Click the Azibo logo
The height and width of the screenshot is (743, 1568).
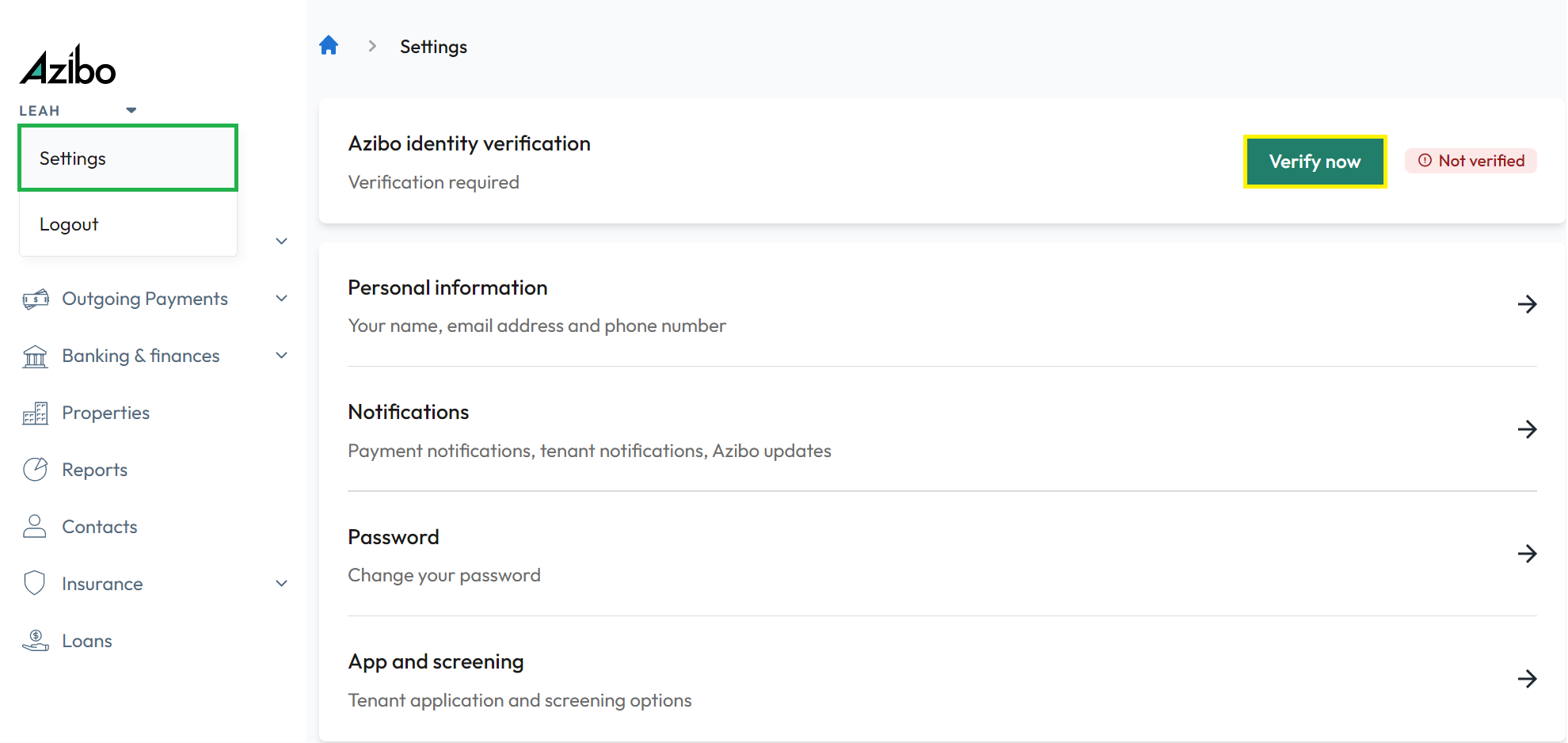[x=68, y=65]
